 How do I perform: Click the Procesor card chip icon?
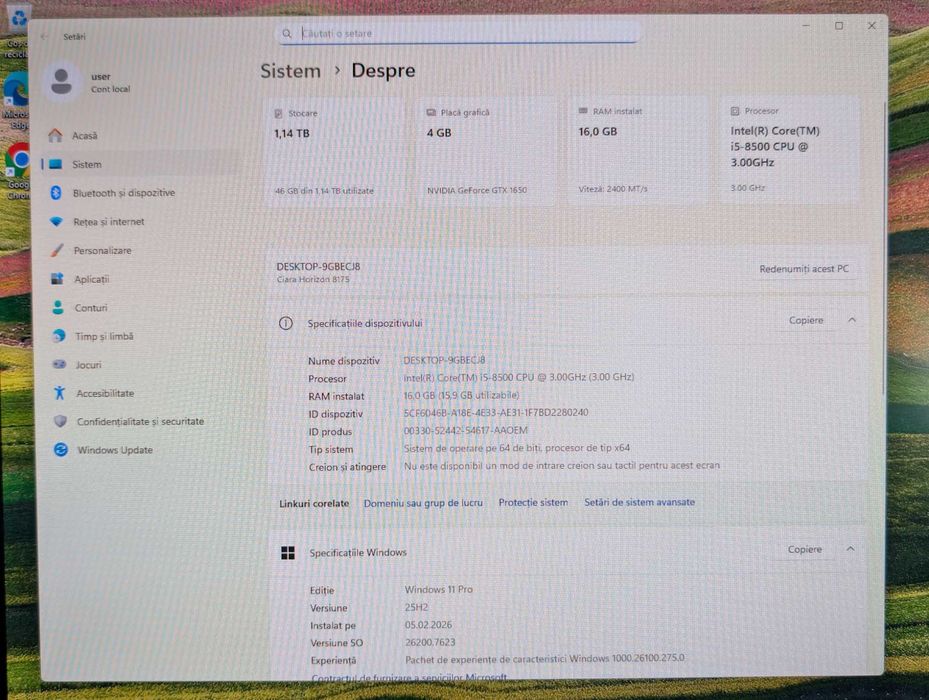click(735, 111)
